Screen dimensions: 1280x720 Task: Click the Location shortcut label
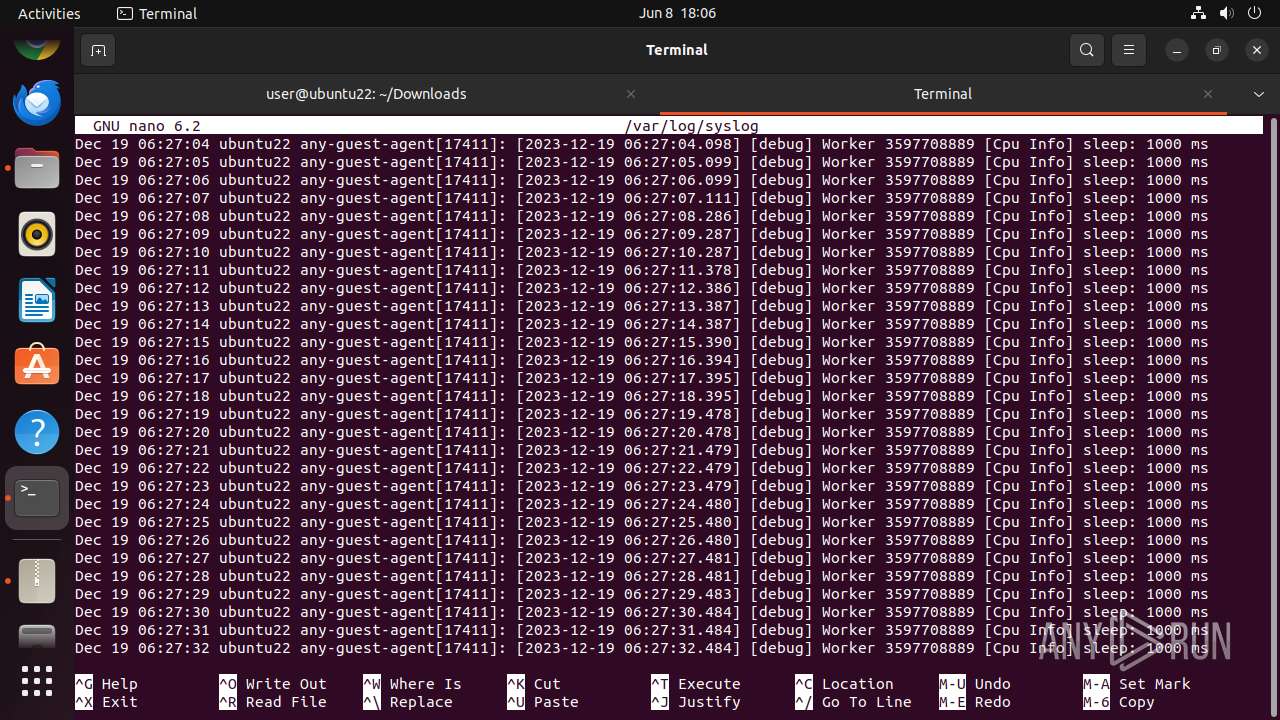(858, 684)
